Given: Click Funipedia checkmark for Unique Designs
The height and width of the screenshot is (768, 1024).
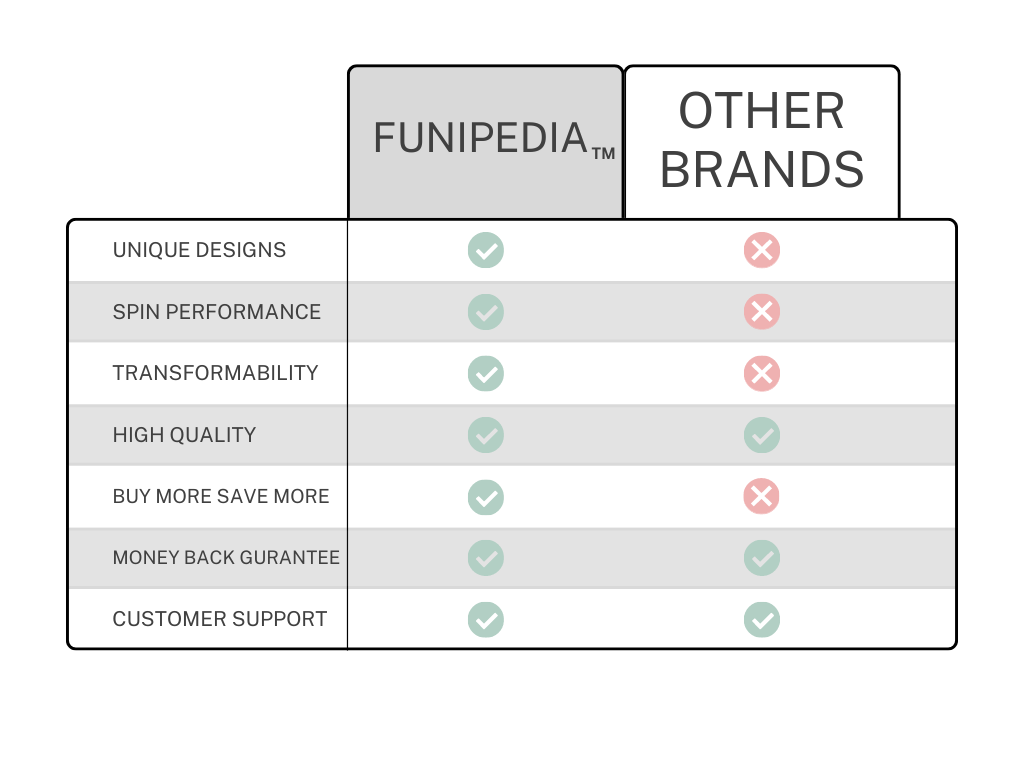Looking at the screenshot, I should (x=486, y=250).
